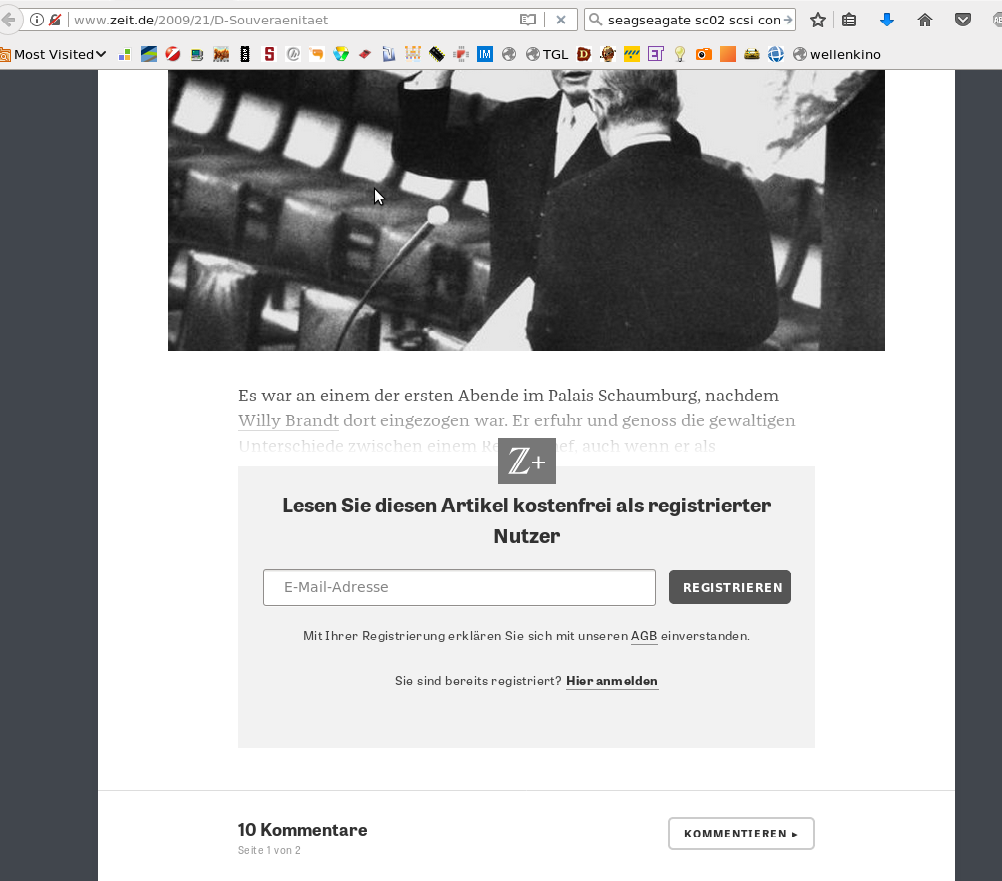Viewport: 1002px width, 881px height.
Task: Bookmark this page with the star icon
Action: [x=817, y=20]
